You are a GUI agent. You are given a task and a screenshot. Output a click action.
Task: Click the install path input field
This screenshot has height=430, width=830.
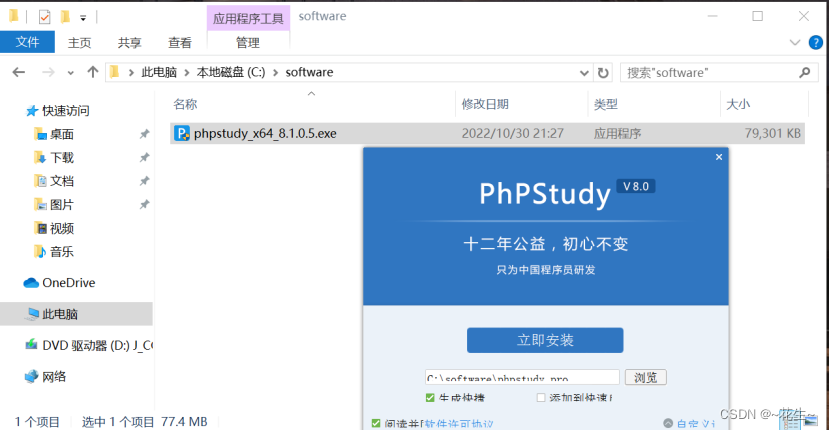pyautogui.click(x=522, y=378)
